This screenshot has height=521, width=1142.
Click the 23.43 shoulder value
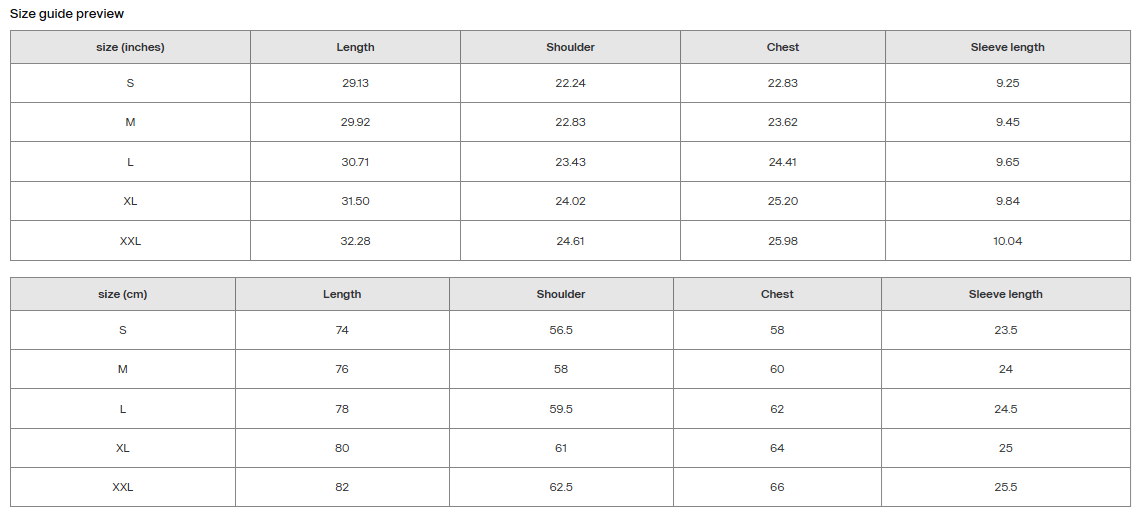(570, 162)
